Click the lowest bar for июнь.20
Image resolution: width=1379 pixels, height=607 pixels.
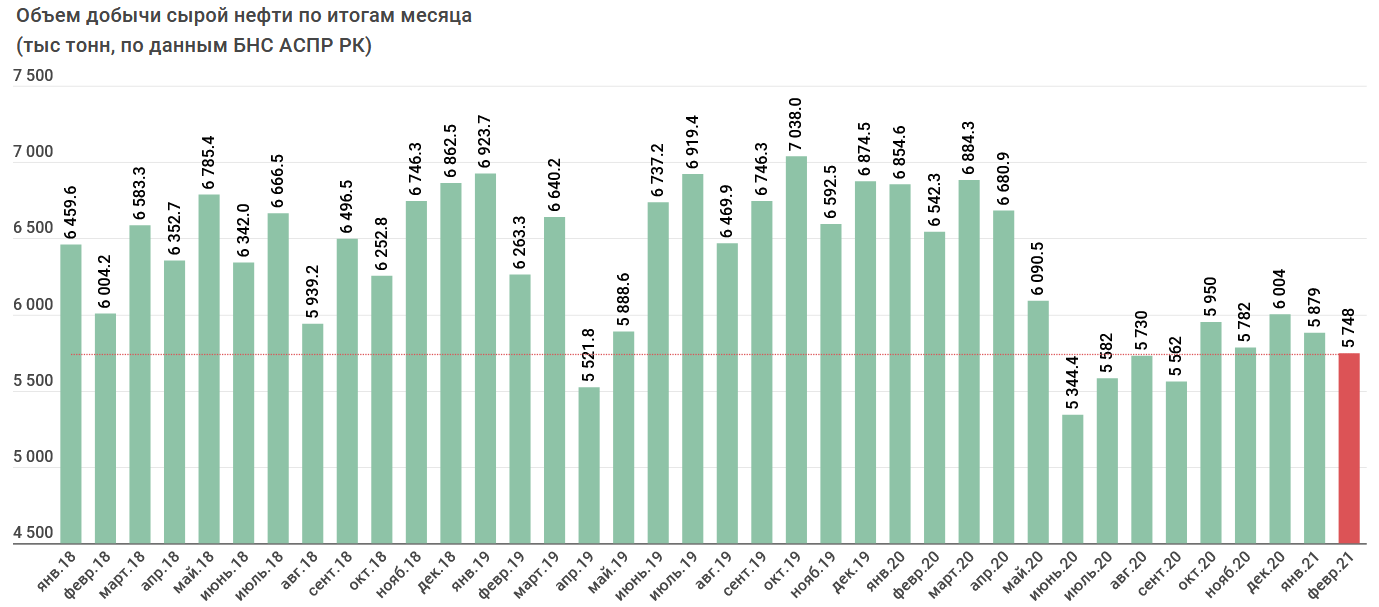pos(1072,478)
